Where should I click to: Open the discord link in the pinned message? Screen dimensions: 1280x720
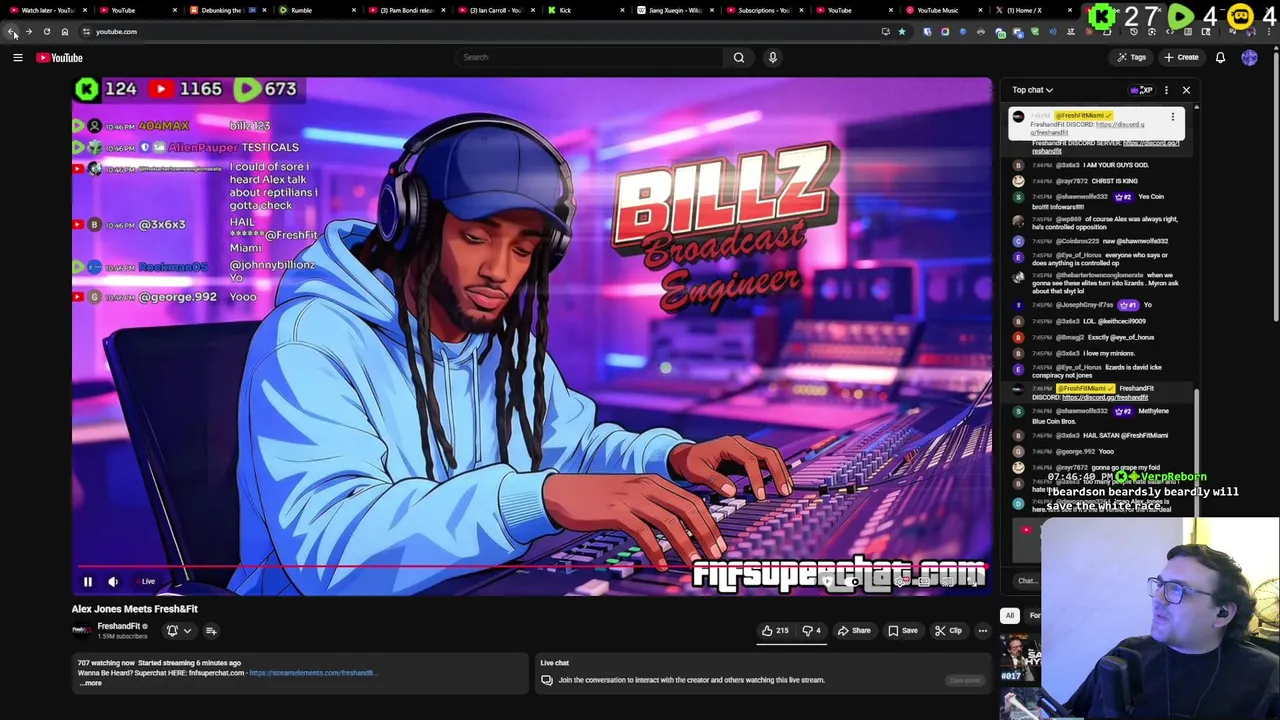(x=1120, y=124)
